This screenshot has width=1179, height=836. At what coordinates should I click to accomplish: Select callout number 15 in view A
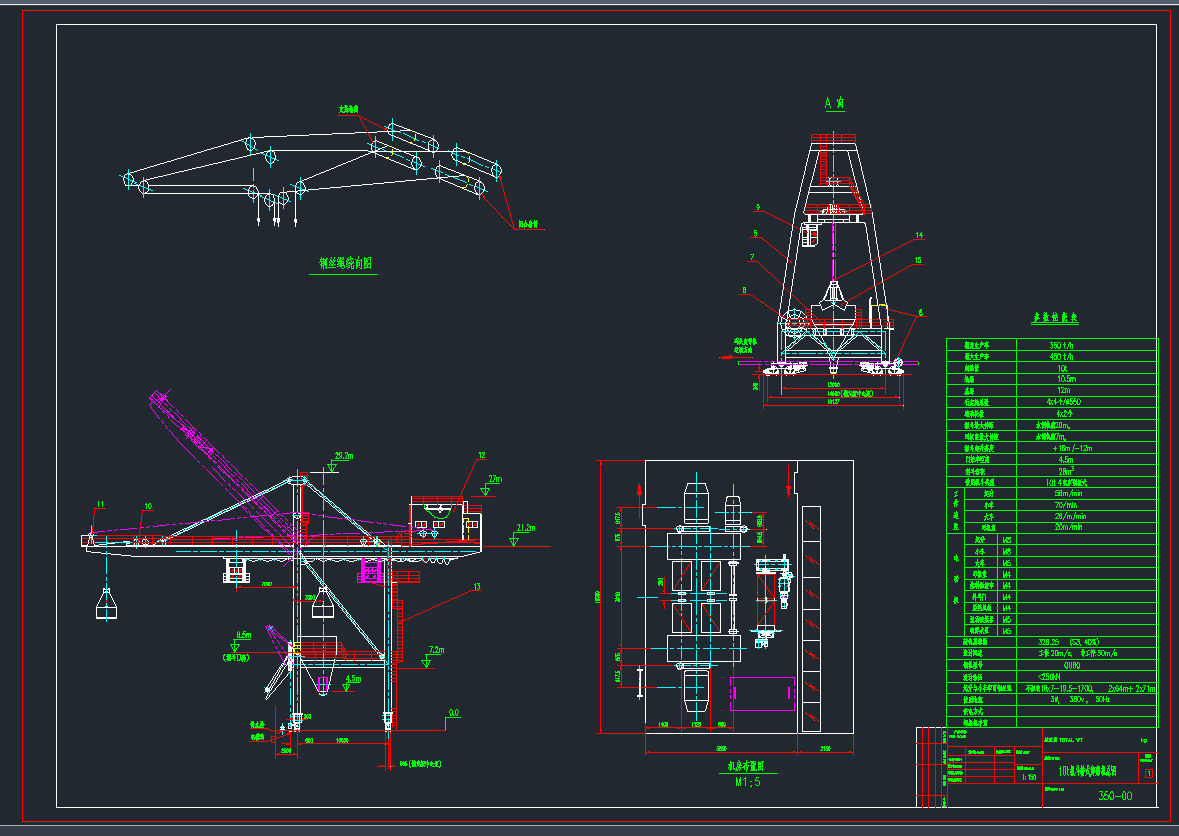[919, 260]
